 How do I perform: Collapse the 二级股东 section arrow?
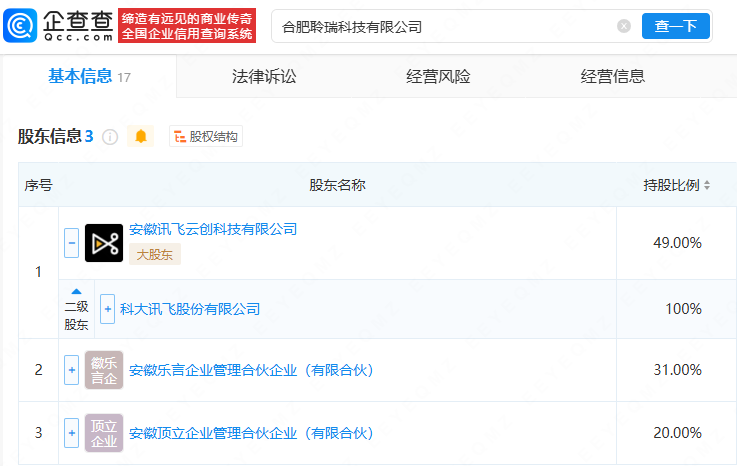click(x=76, y=292)
